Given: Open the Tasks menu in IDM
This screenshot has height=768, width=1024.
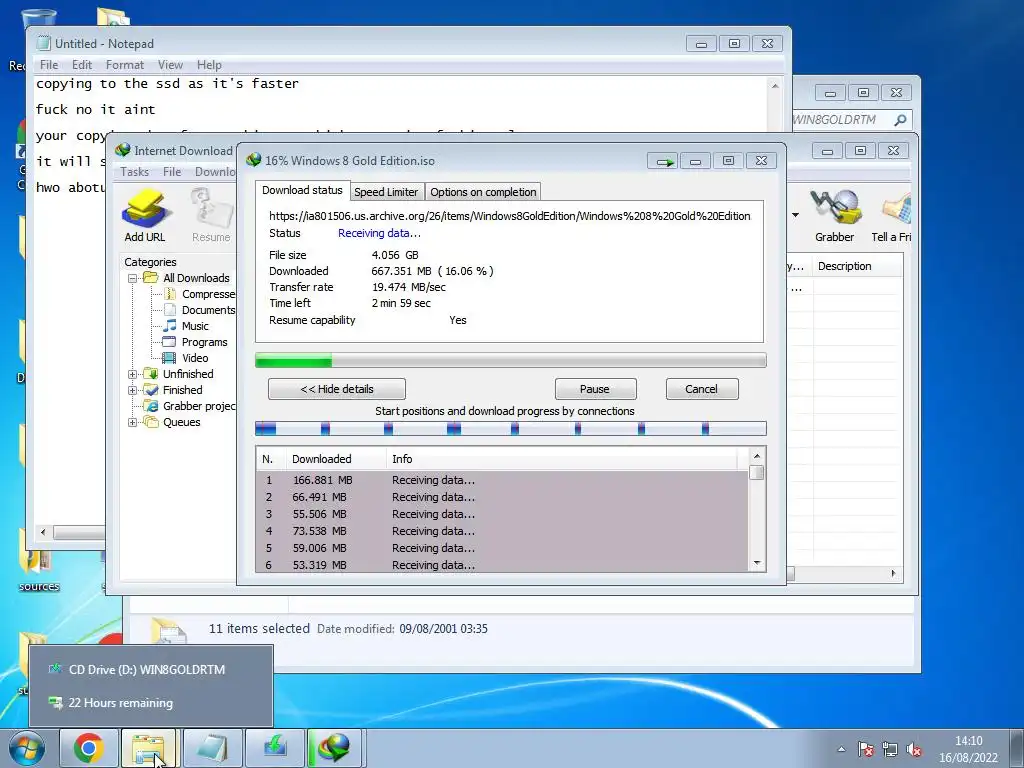Looking at the screenshot, I should click(135, 172).
